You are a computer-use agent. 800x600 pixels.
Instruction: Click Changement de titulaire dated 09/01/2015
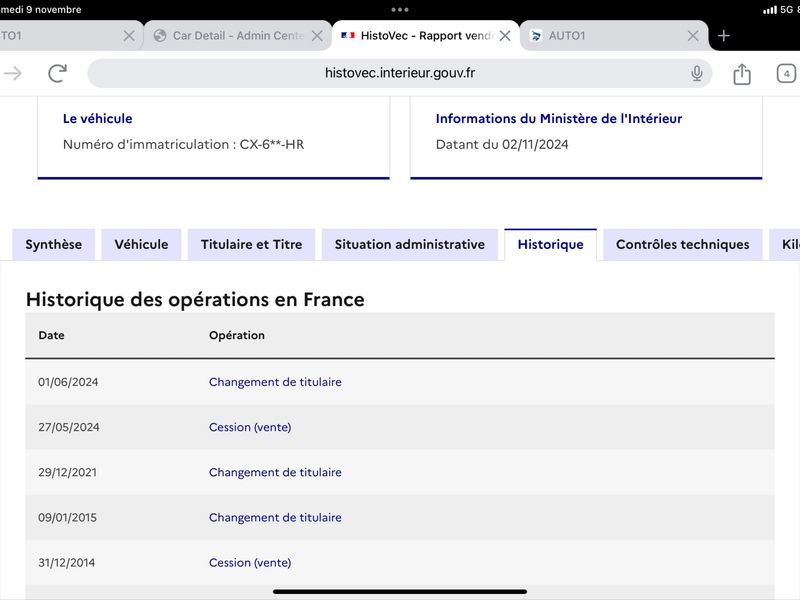tap(275, 517)
